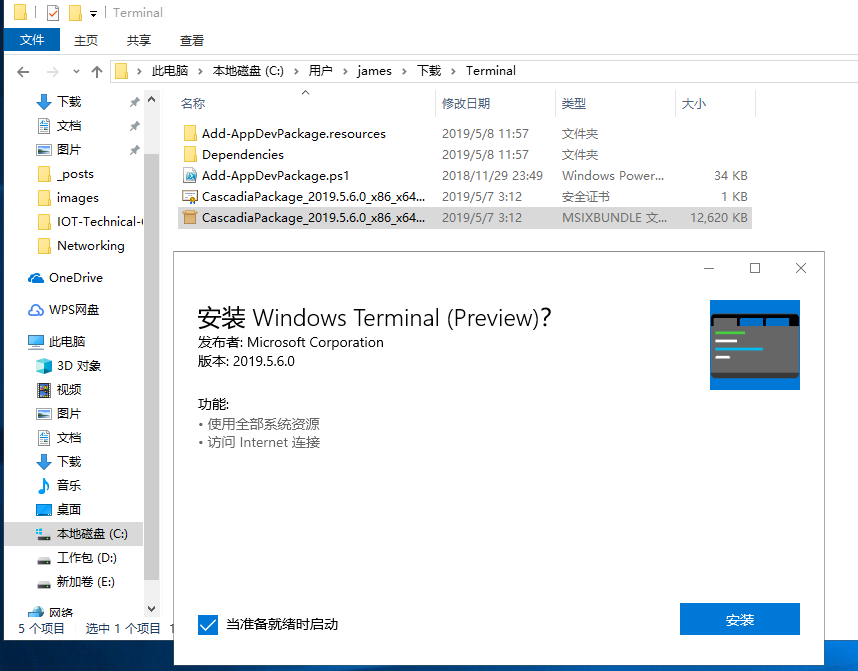Open the 查看 ribbon tab
858x671 pixels.
[x=192, y=41]
